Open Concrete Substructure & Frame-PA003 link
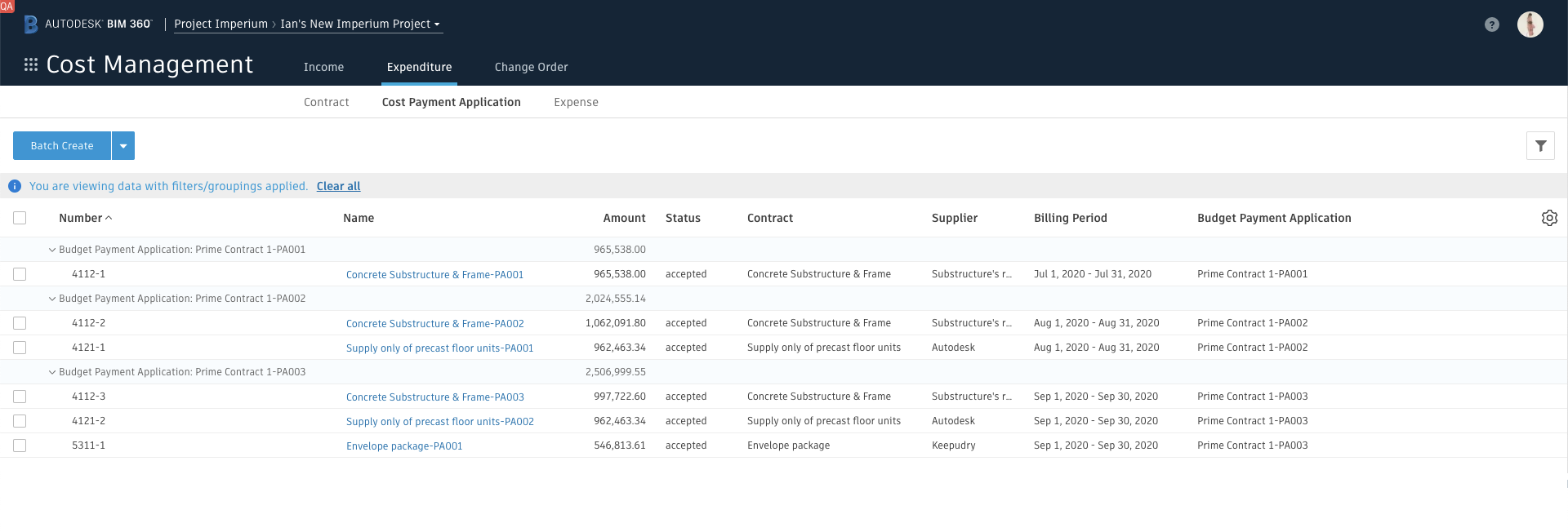 434,397
